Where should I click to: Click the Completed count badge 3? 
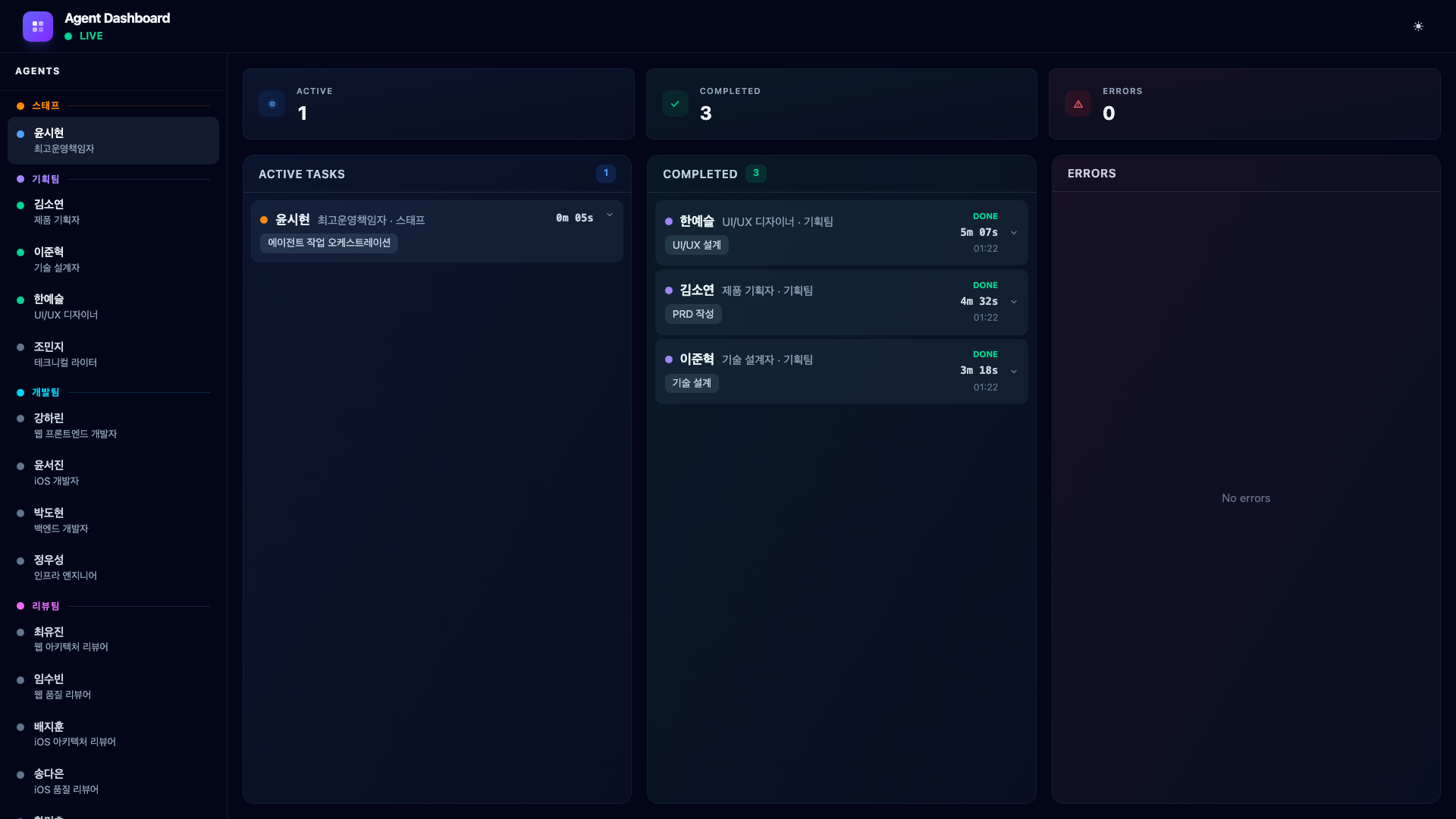[x=755, y=173]
